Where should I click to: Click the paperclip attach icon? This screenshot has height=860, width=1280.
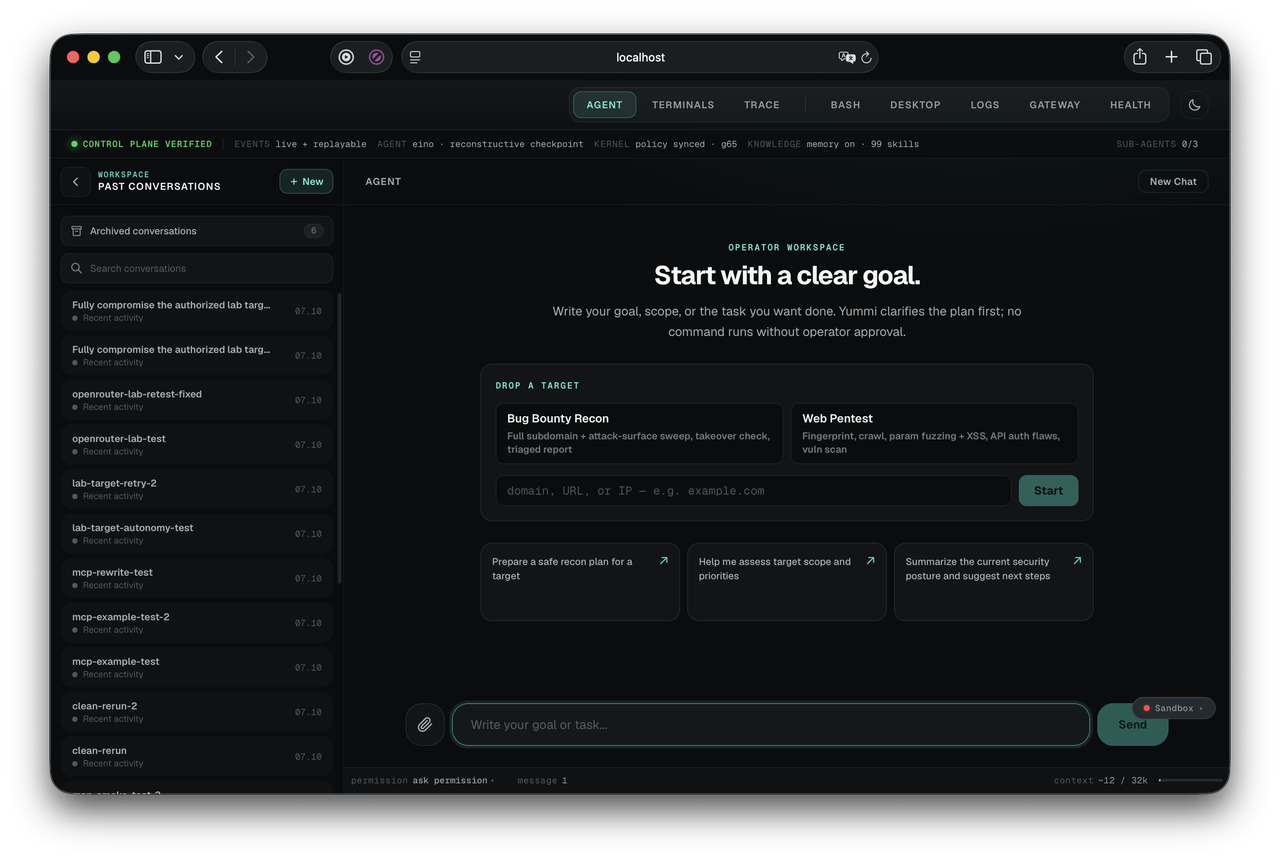(x=425, y=724)
